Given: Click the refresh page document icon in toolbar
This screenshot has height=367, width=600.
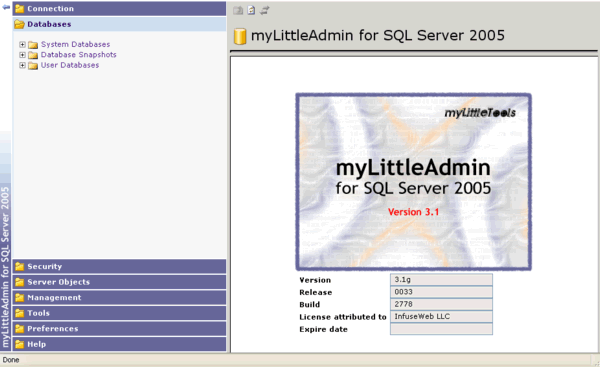Looking at the screenshot, I should tap(251, 10).
